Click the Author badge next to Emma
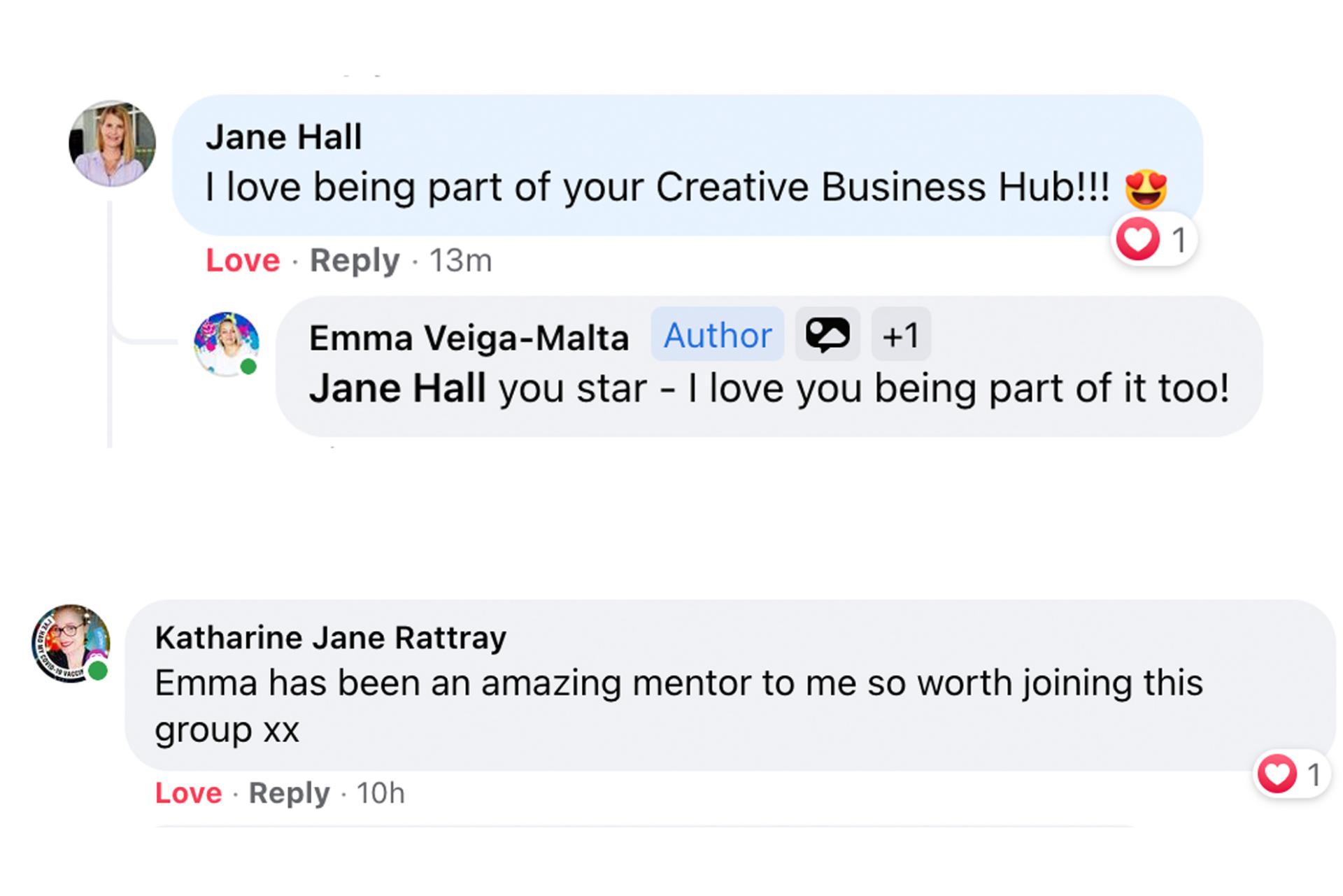 (x=717, y=334)
